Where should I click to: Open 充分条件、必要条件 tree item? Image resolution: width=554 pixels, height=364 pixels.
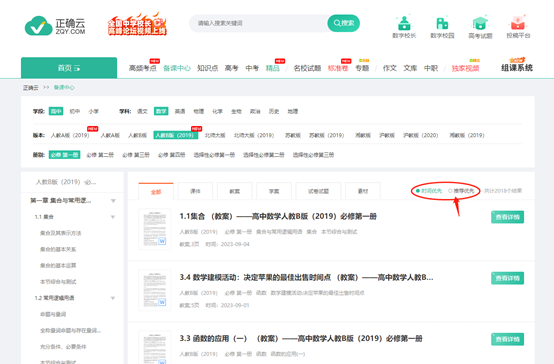(63, 347)
